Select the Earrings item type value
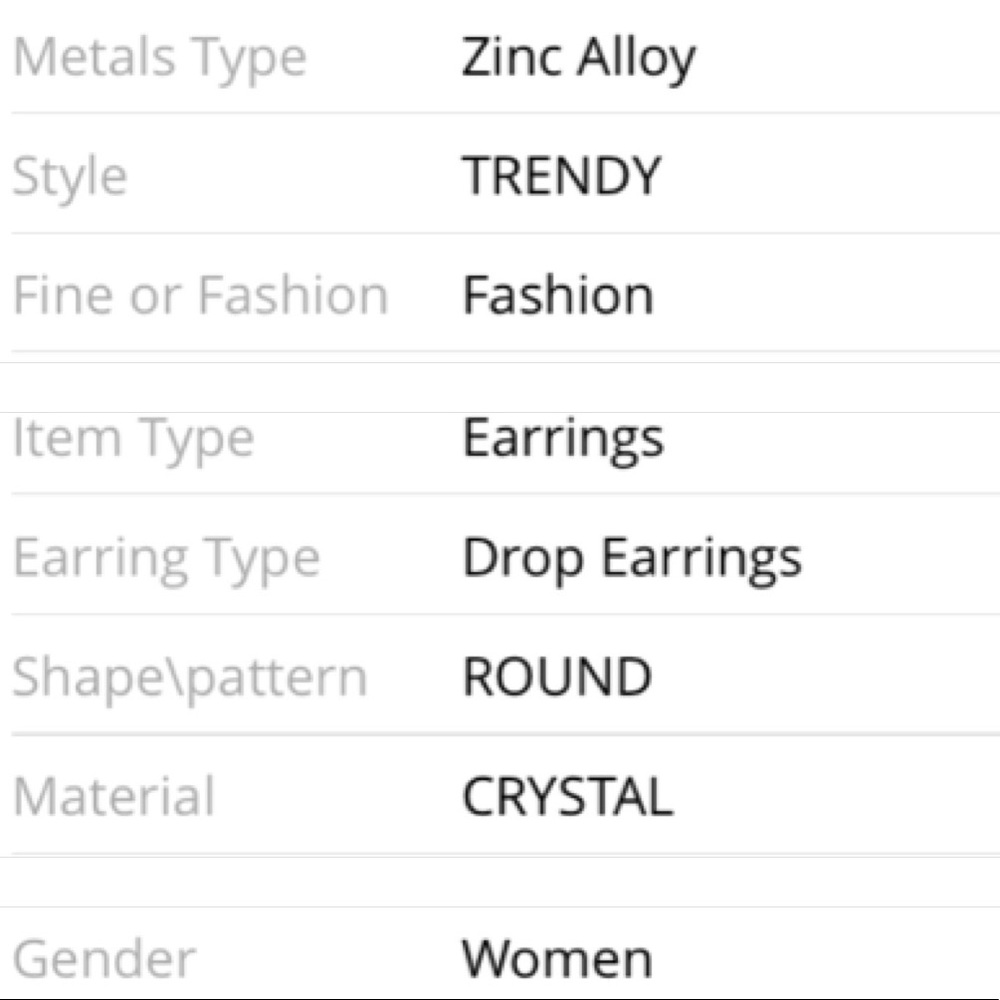Viewport: 1000px width, 1000px height. point(563,440)
